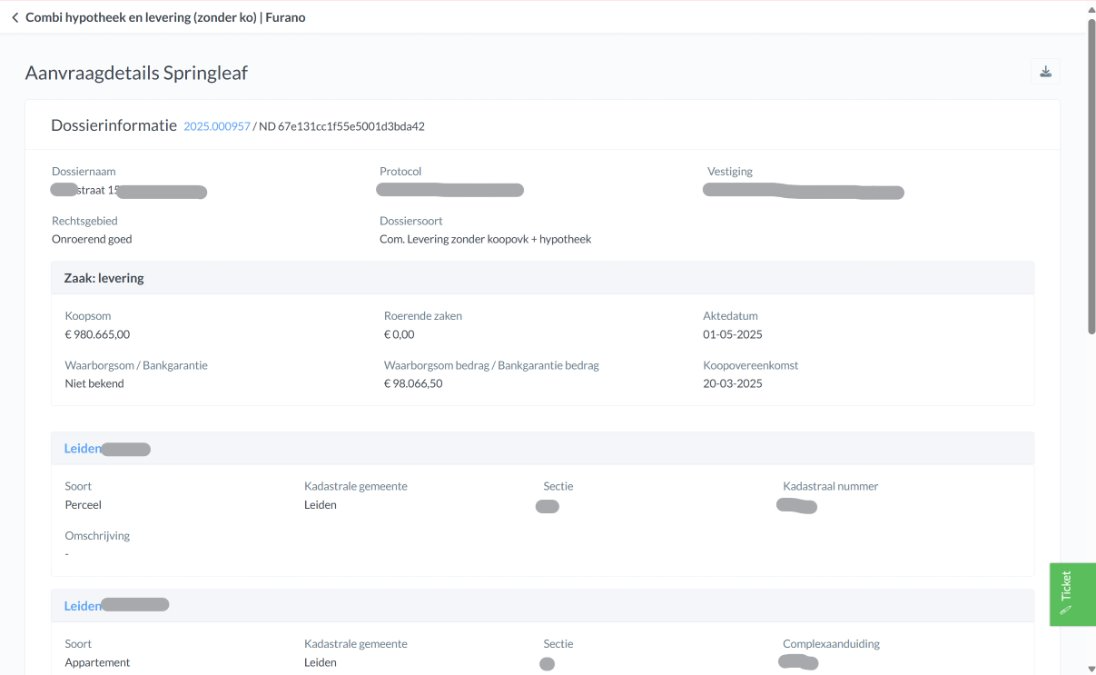
Task: Open the Leiden link above the Appartement details
Action: 83,606
